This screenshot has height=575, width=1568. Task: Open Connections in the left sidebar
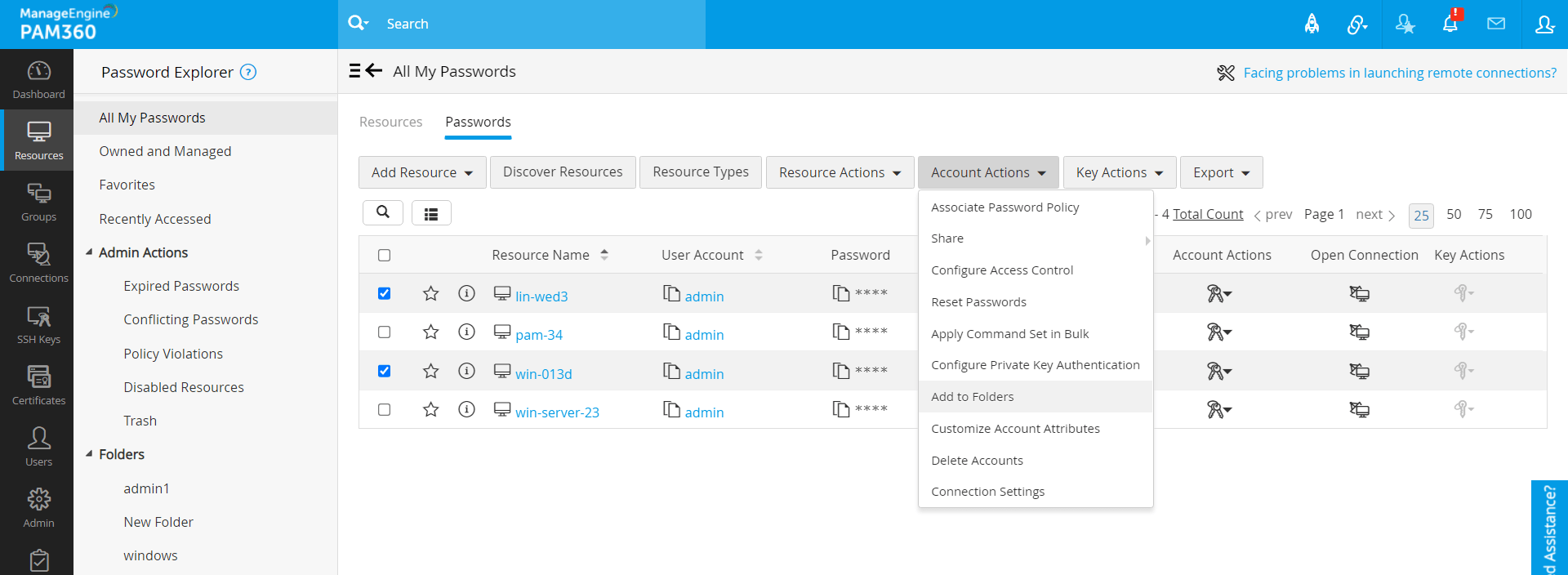(x=38, y=263)
